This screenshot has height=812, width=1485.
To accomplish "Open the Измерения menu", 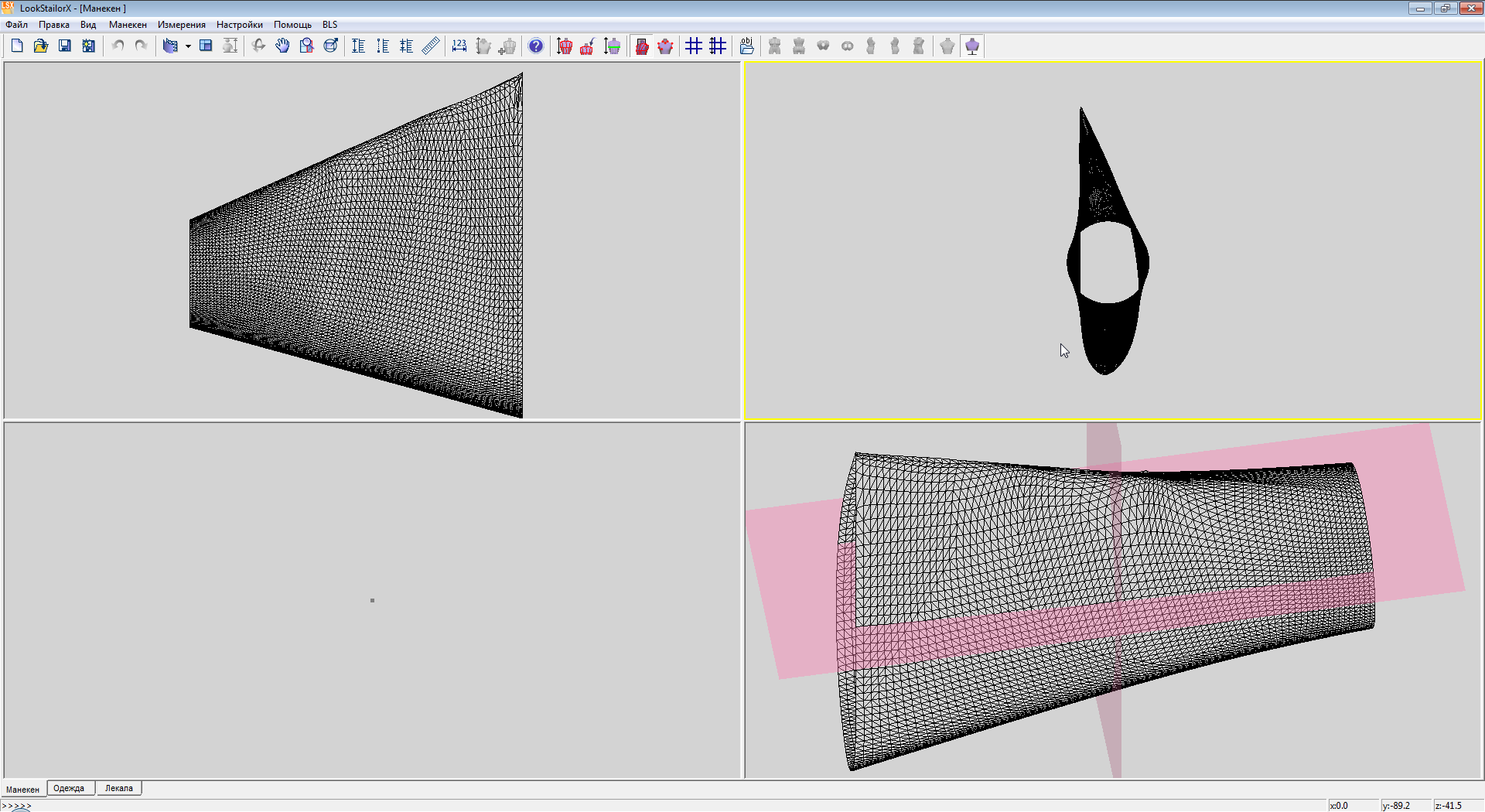I will tap(181, 25).
